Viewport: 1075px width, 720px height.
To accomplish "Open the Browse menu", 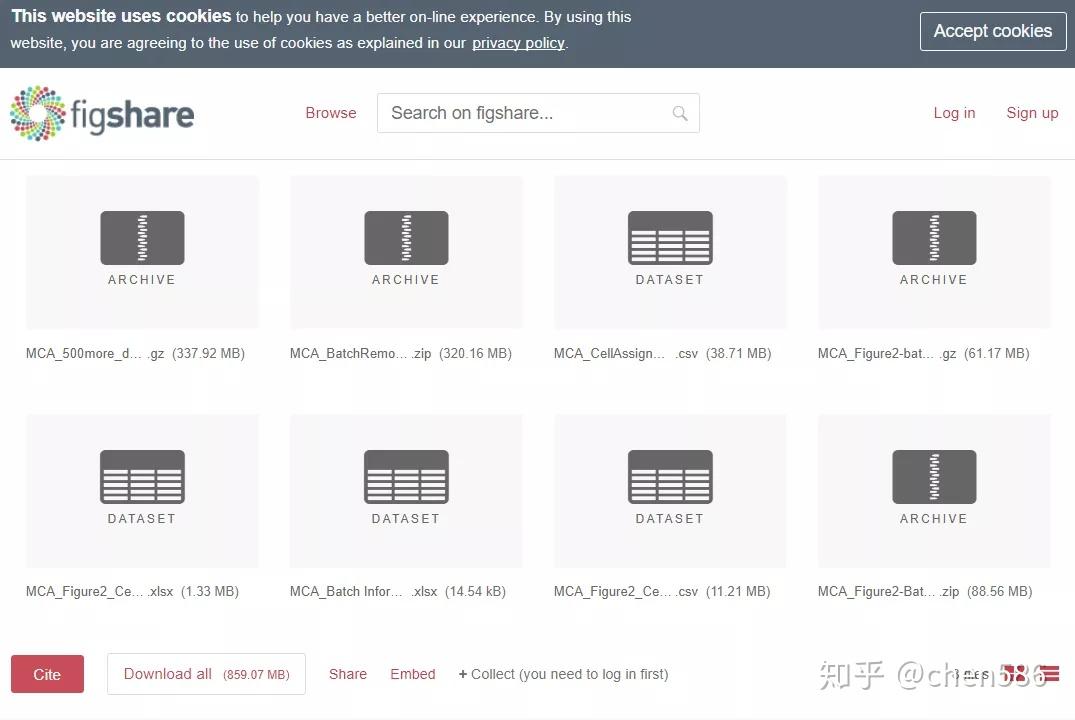I will point(331,113).
